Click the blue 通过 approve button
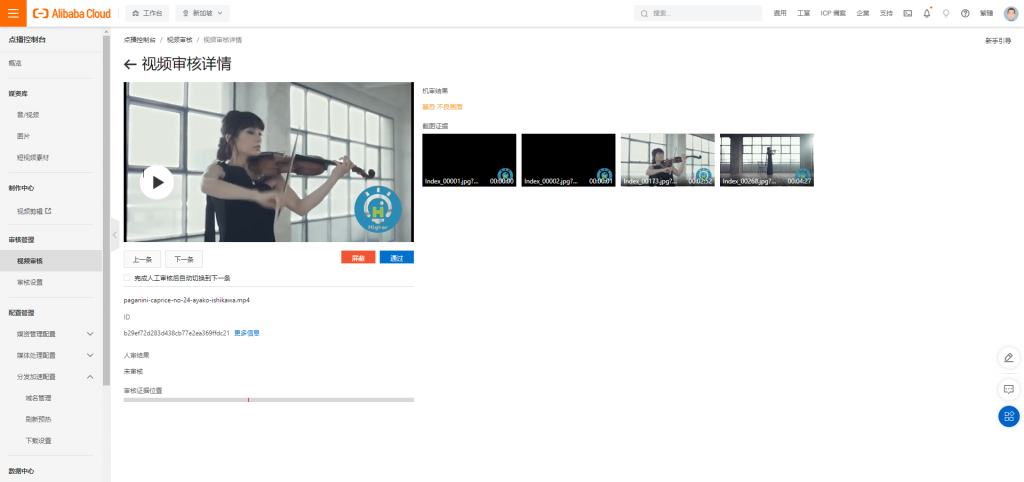1024x482 pixels. (396, 257)
